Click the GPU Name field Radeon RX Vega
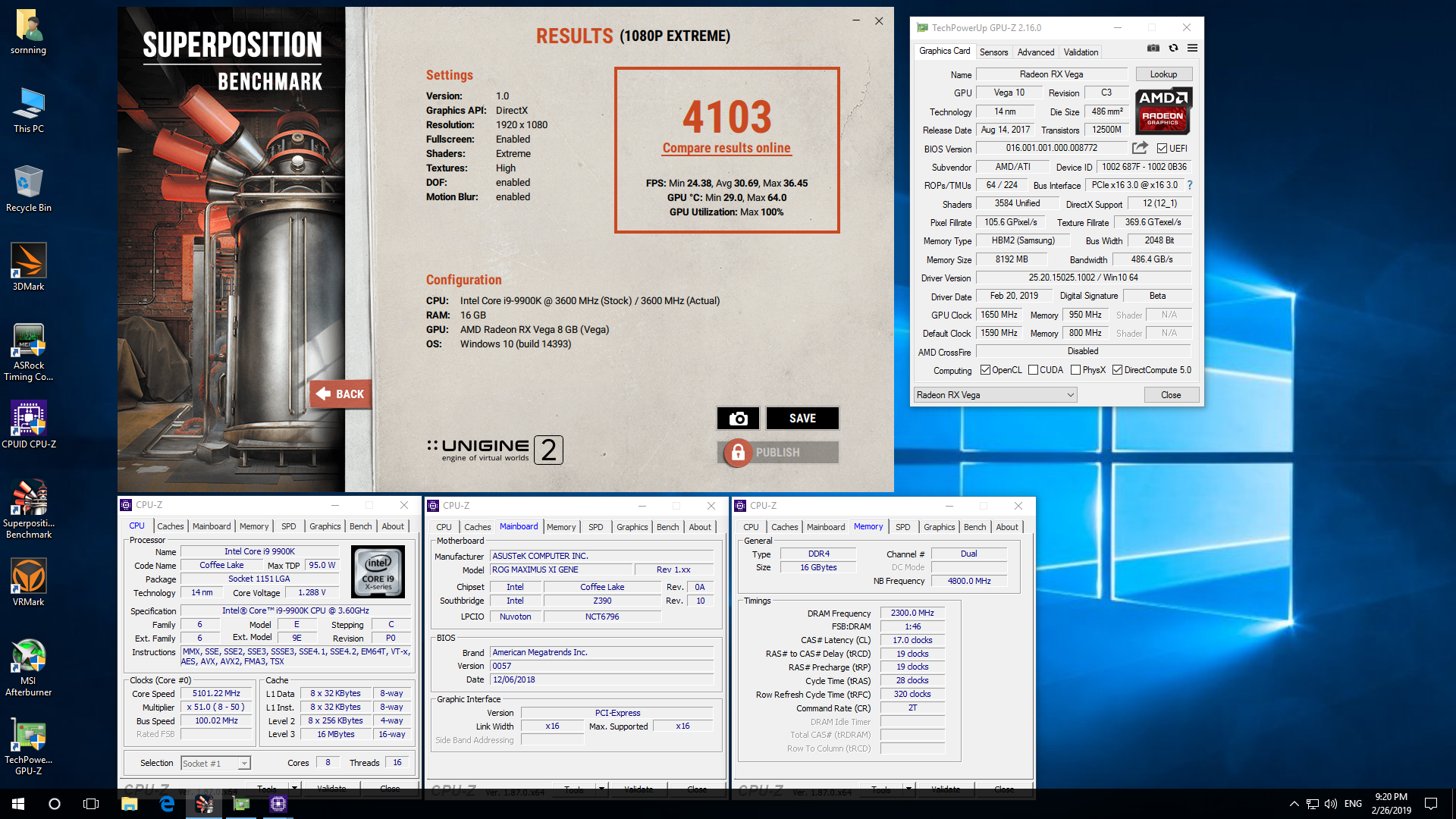 (1051, 74)
